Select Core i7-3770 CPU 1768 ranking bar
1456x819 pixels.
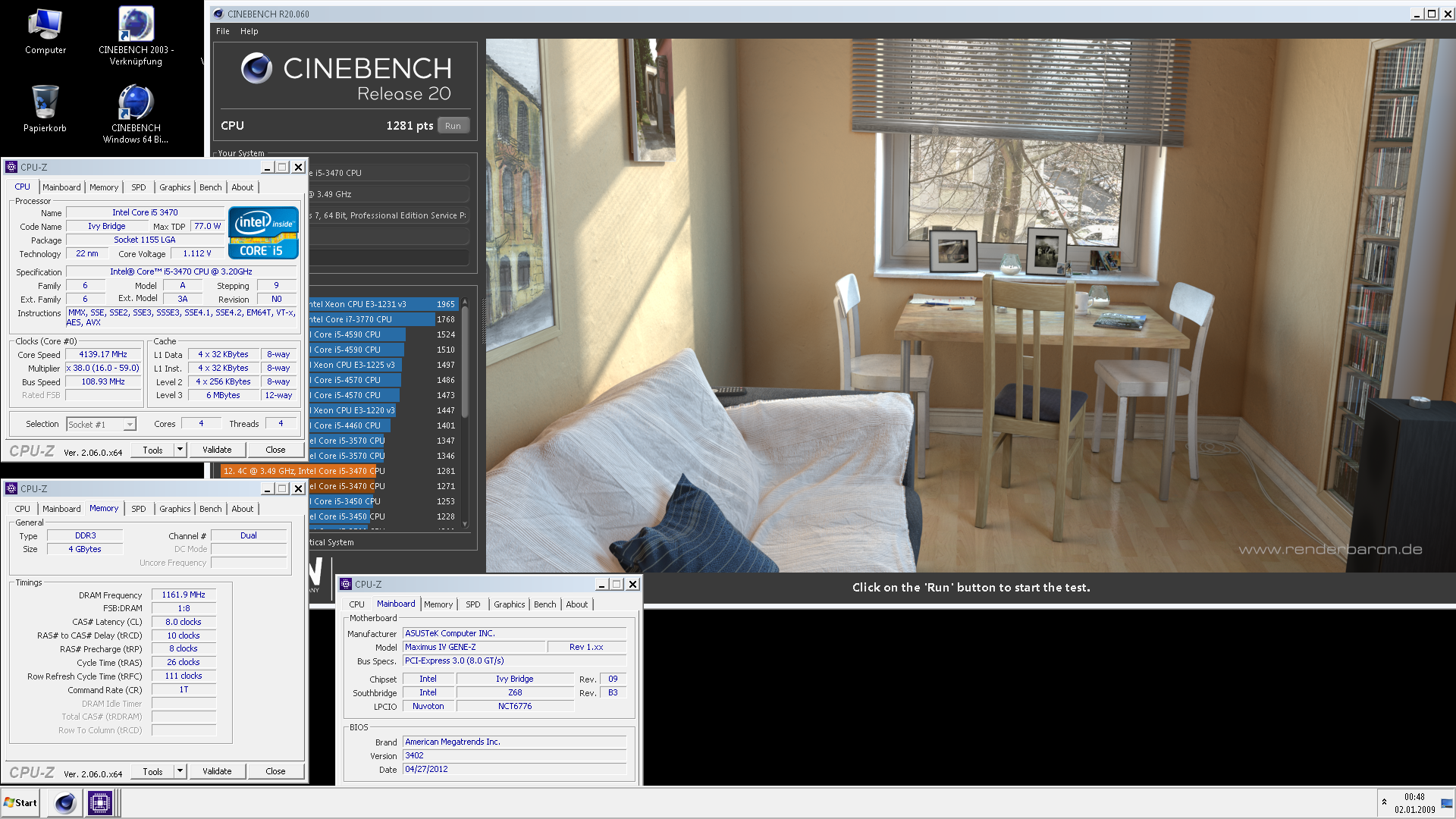pyautogui.click(x=382, y=319)
